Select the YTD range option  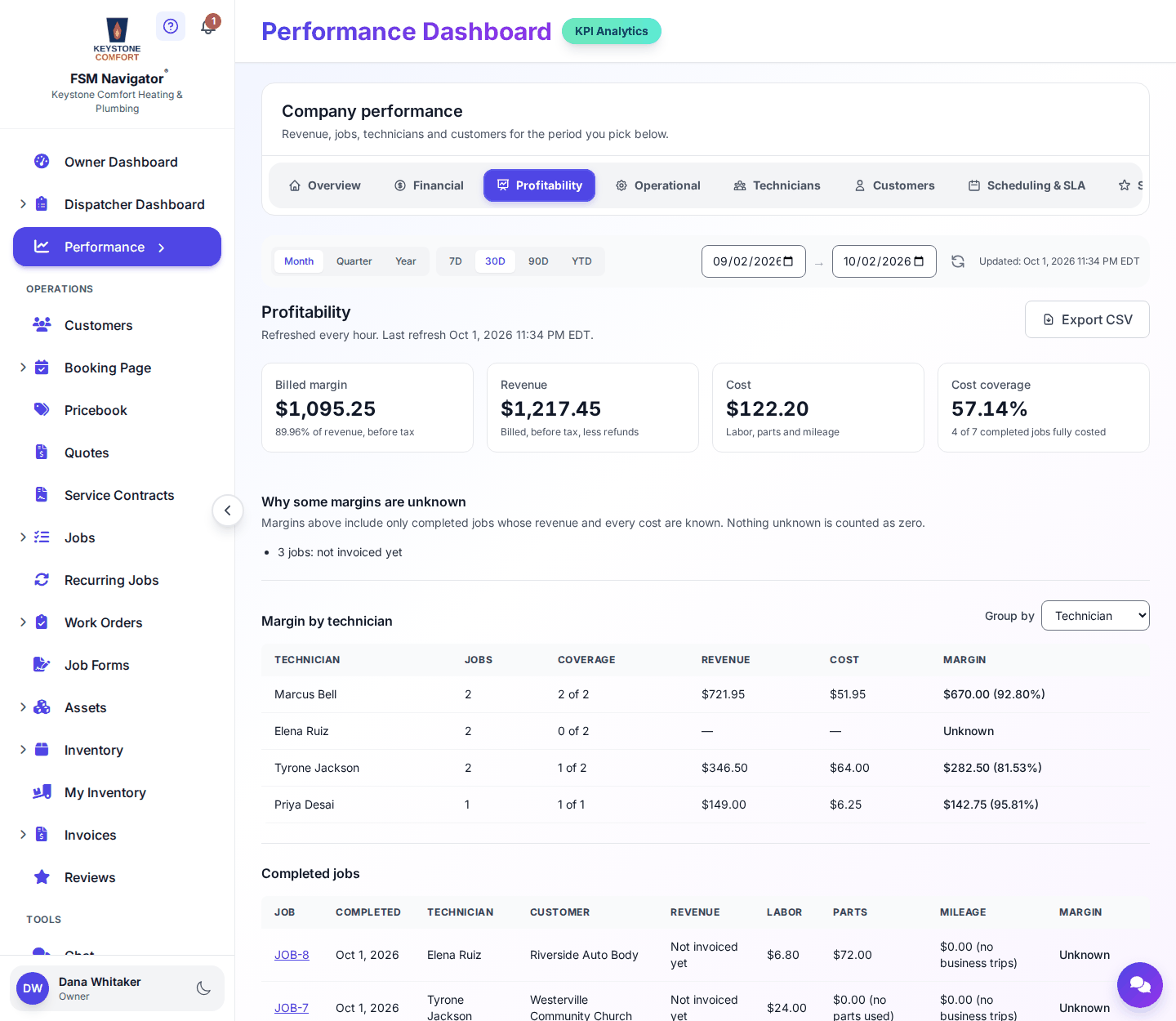581,261
